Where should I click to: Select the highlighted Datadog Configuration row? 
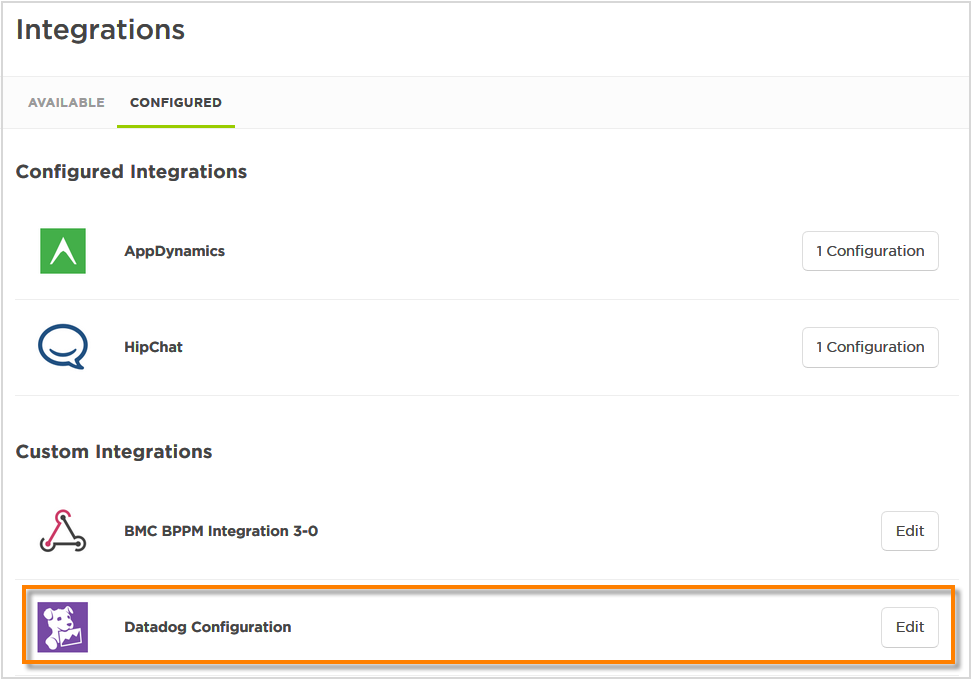coord(486,627)
